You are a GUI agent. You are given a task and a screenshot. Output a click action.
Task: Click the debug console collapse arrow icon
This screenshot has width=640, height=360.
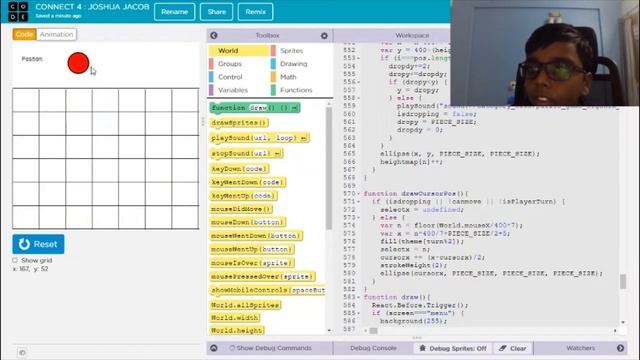[214, 348]
